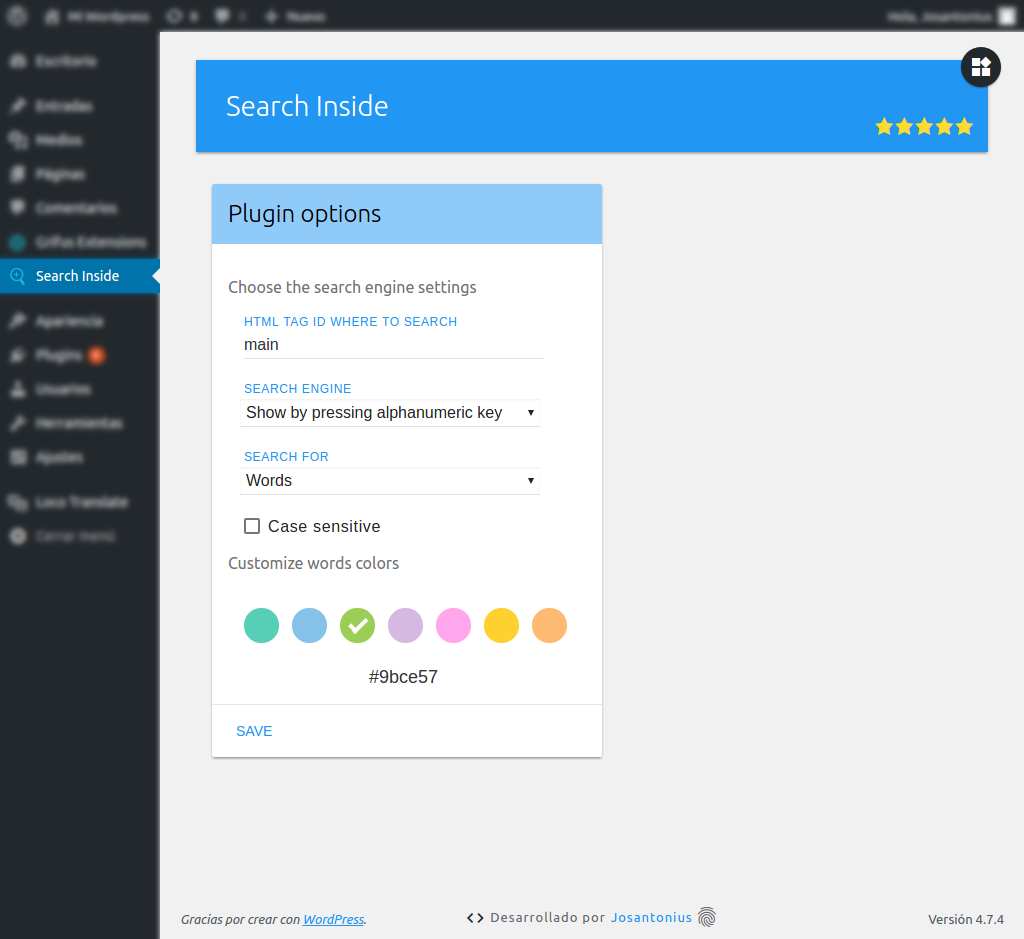Choose the lavender purple color swatch
Viewport: 1024px width, 939px height.
pos(406,626)
